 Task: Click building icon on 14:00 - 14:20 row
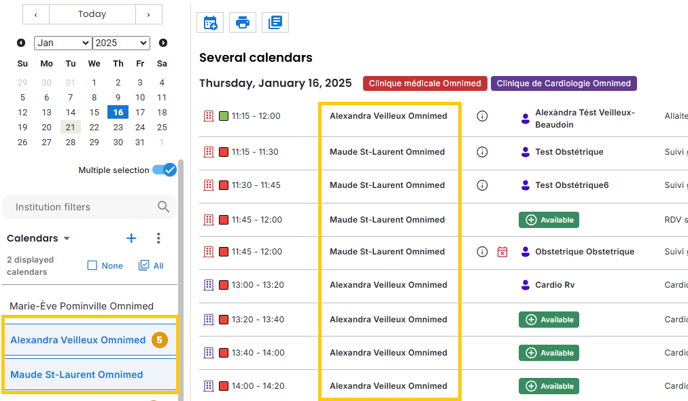[208, 386]
